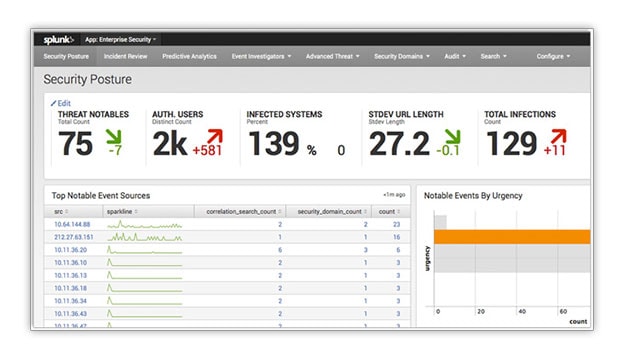Expand the Event Investigators menu

tap(261, 56)
